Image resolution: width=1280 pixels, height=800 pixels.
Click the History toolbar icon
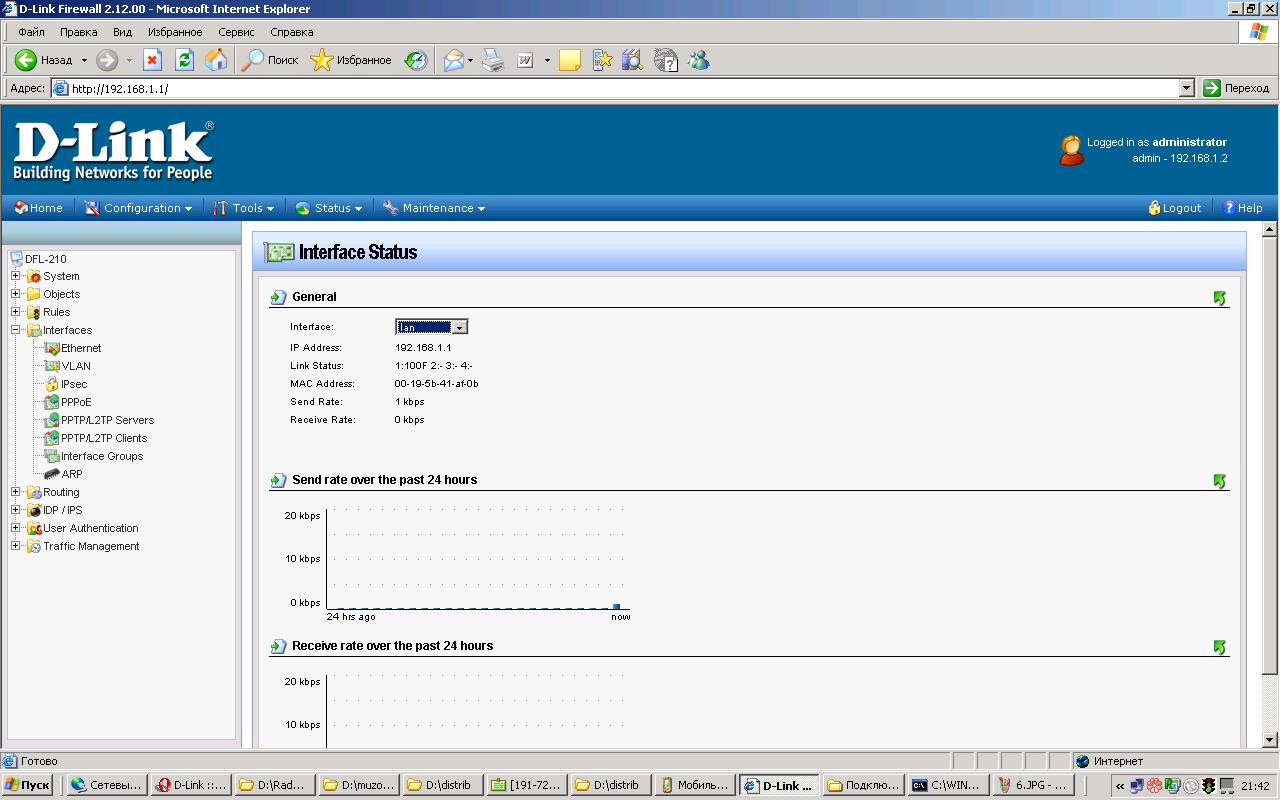(x=416, y=60)
